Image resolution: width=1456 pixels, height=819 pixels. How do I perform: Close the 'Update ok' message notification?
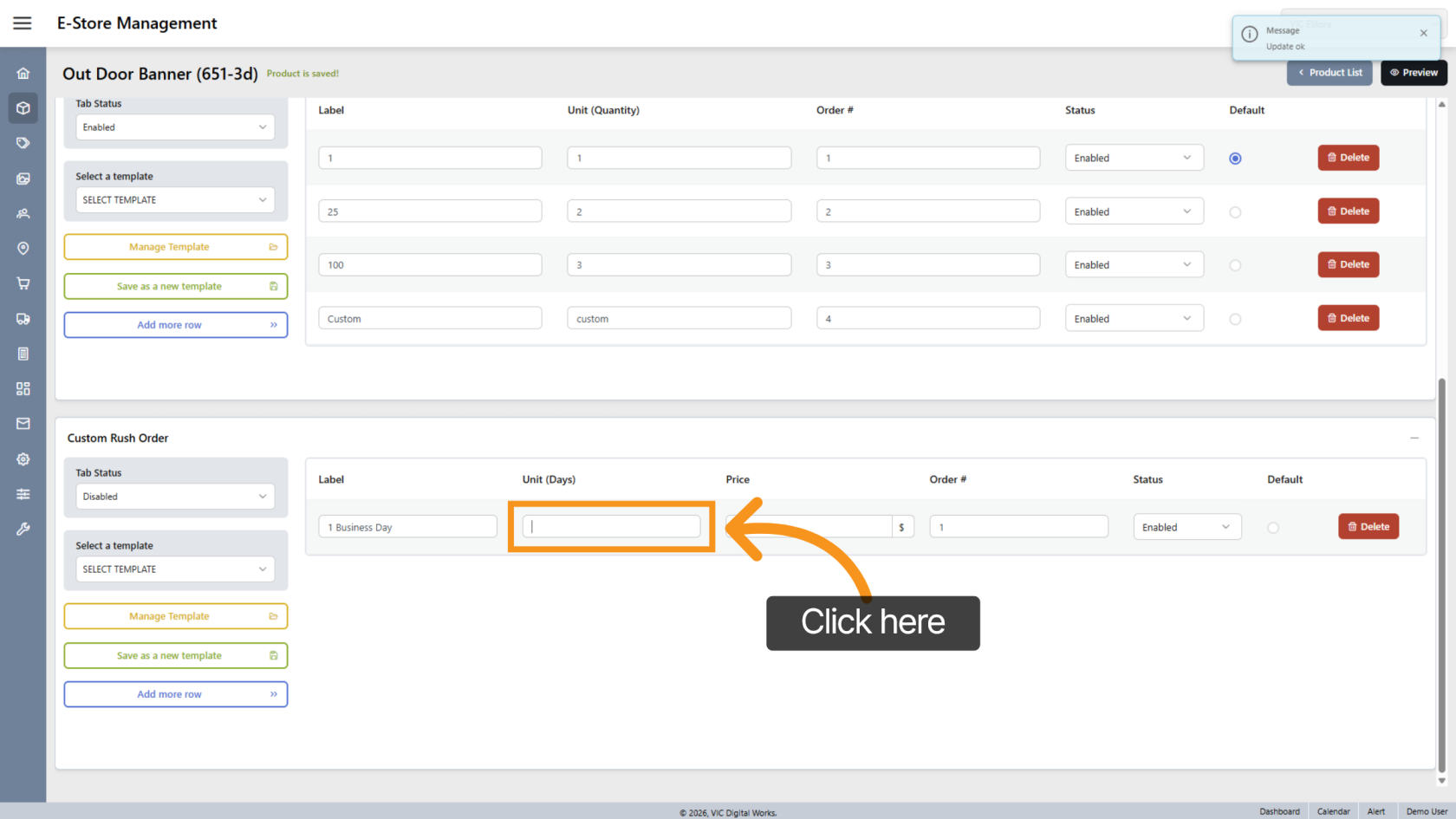coord(1423,33)
